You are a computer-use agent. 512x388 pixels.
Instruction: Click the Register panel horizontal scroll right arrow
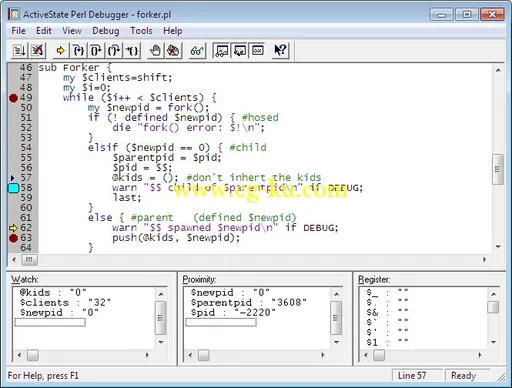480,355
